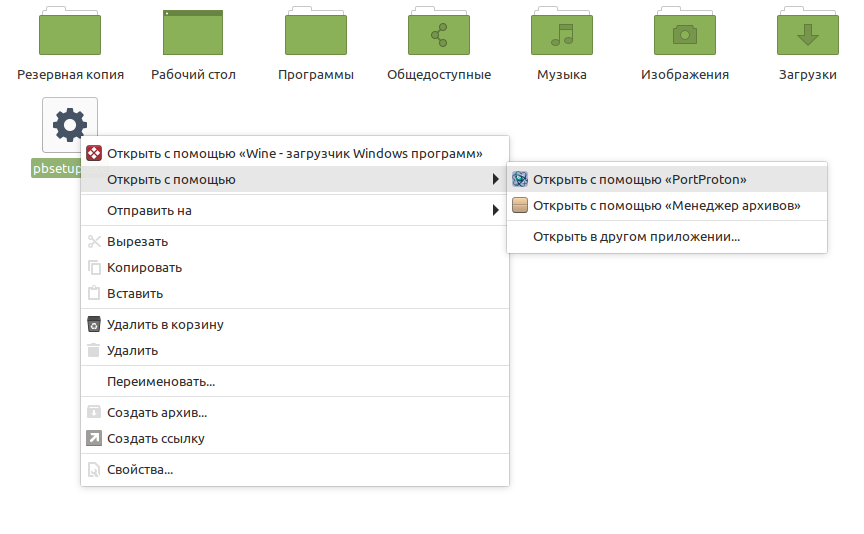Select the Загрузки folder icon
The width and height of the screenshot is (864, 534).
coord(808,31)
